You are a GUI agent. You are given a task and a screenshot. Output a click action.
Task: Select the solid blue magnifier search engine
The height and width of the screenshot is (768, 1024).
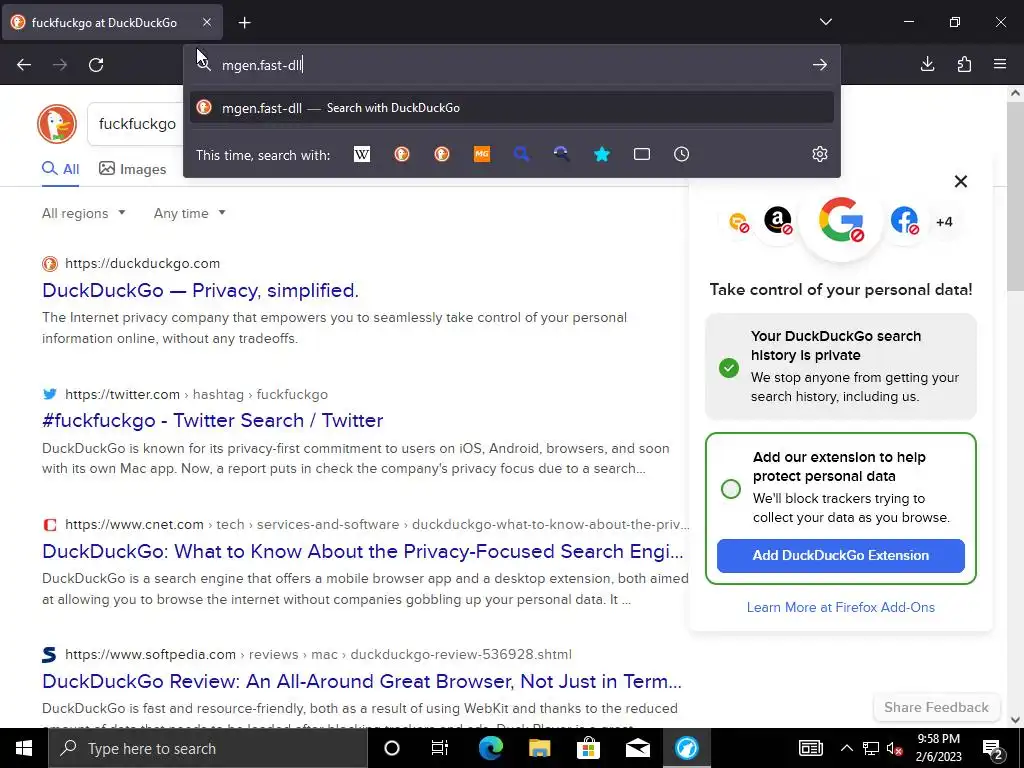[x=522, y=154]
